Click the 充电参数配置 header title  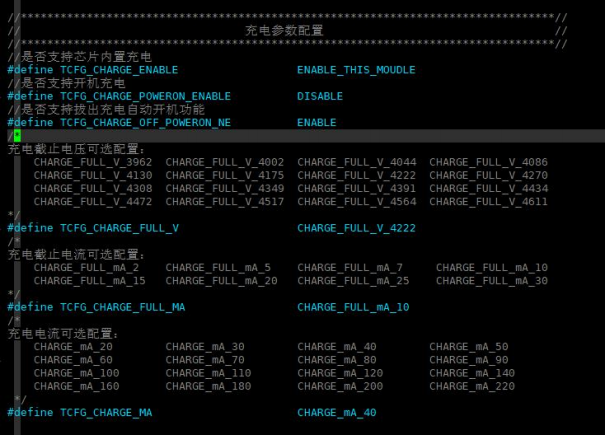(x=284, y=30)
